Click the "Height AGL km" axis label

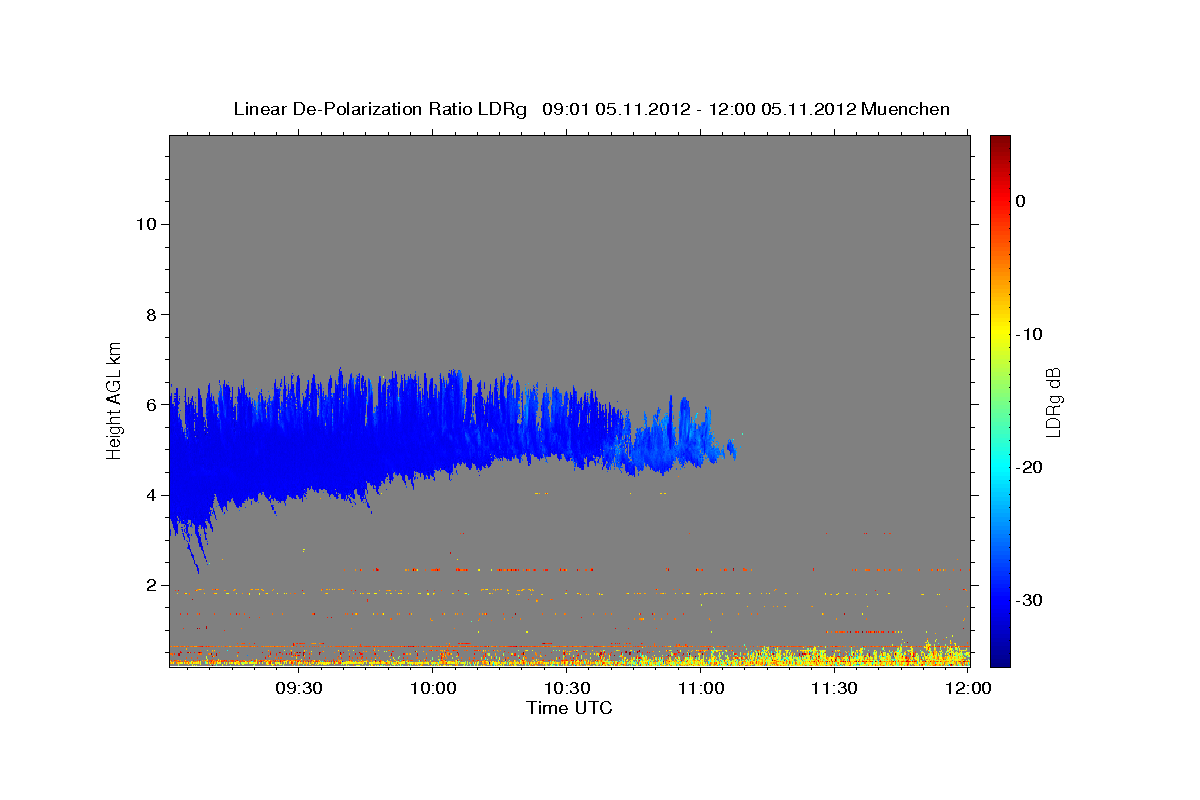click(x=115, y=399)
